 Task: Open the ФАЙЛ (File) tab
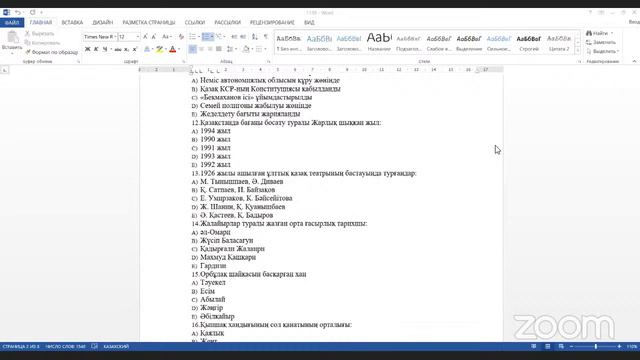[x=12, y=23]
